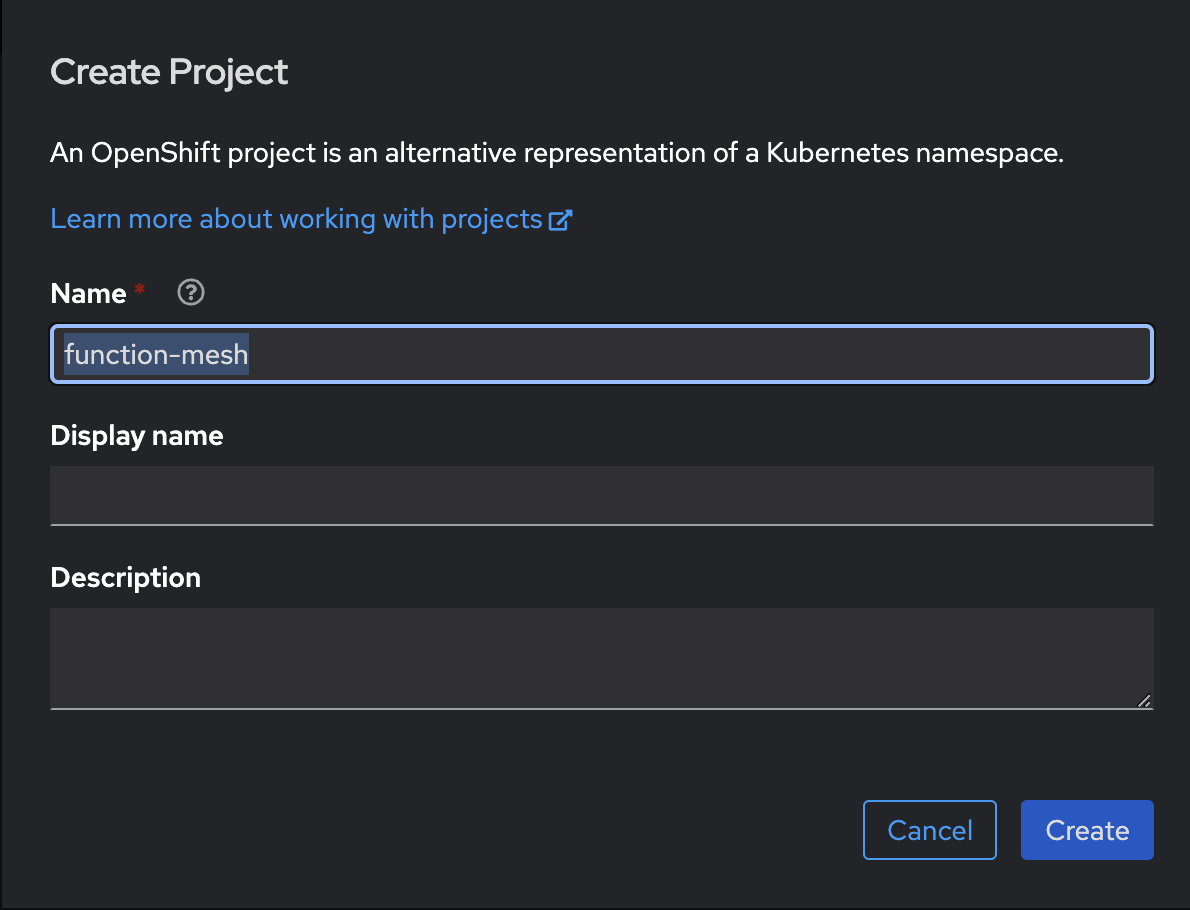The image size is (1190, 910).
Task: Click the external link icon after projects link
Action: pyautogui.click(x=562, y=218)
